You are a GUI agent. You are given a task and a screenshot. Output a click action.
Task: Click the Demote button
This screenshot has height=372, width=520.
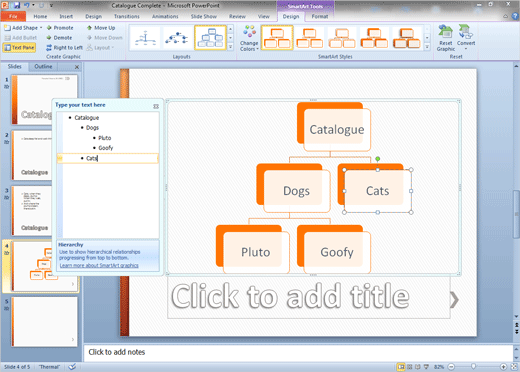tap(59, 38)
